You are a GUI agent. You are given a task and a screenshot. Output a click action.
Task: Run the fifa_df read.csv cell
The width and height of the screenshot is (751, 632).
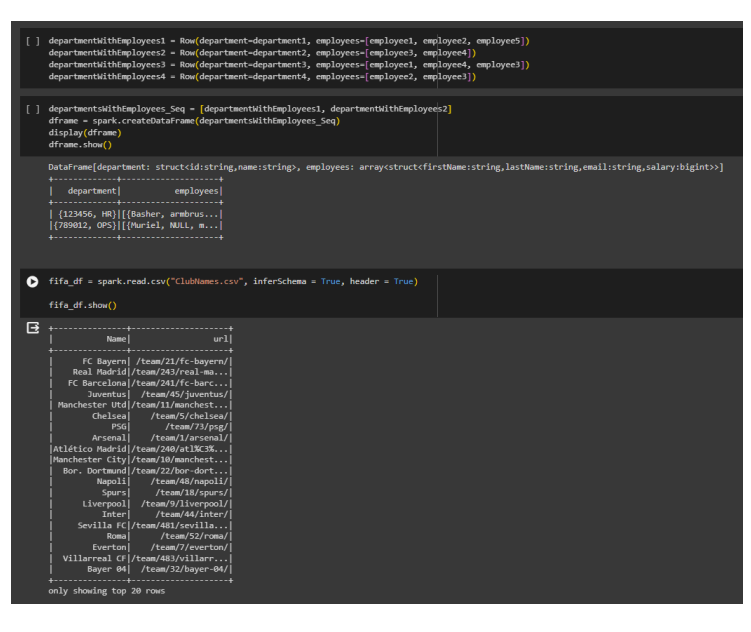pyautogui.click(x=33, y=282)
